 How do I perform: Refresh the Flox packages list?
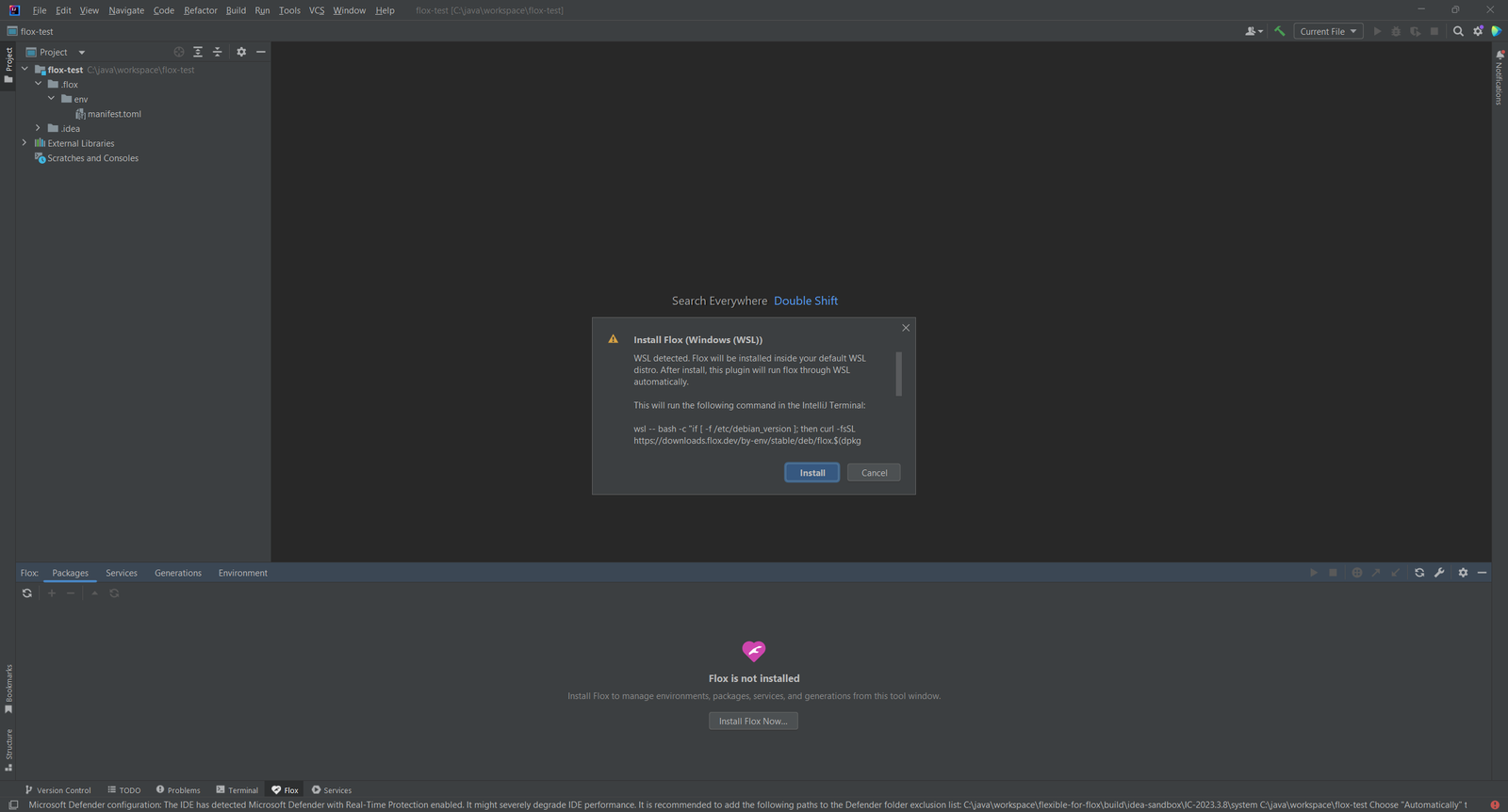pos(27,593)
